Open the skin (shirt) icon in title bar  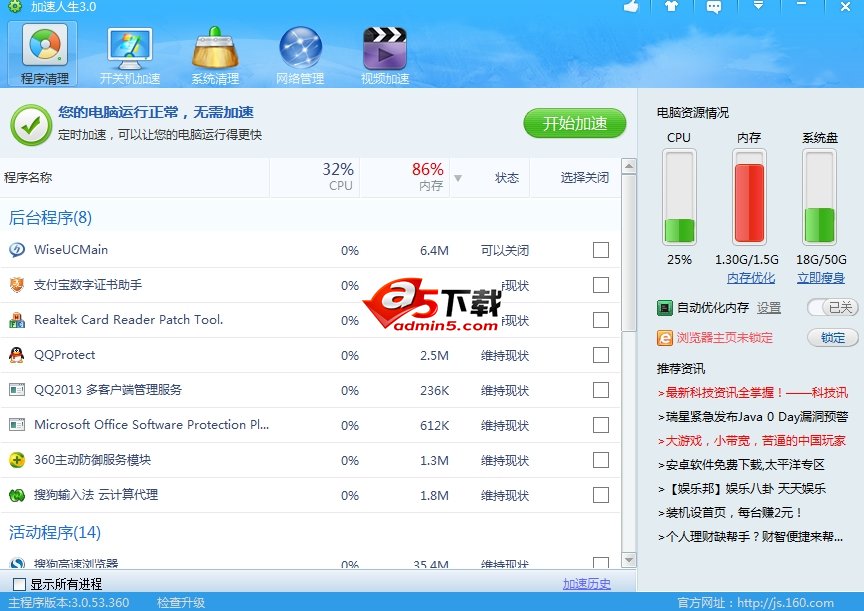click(672, 7)
